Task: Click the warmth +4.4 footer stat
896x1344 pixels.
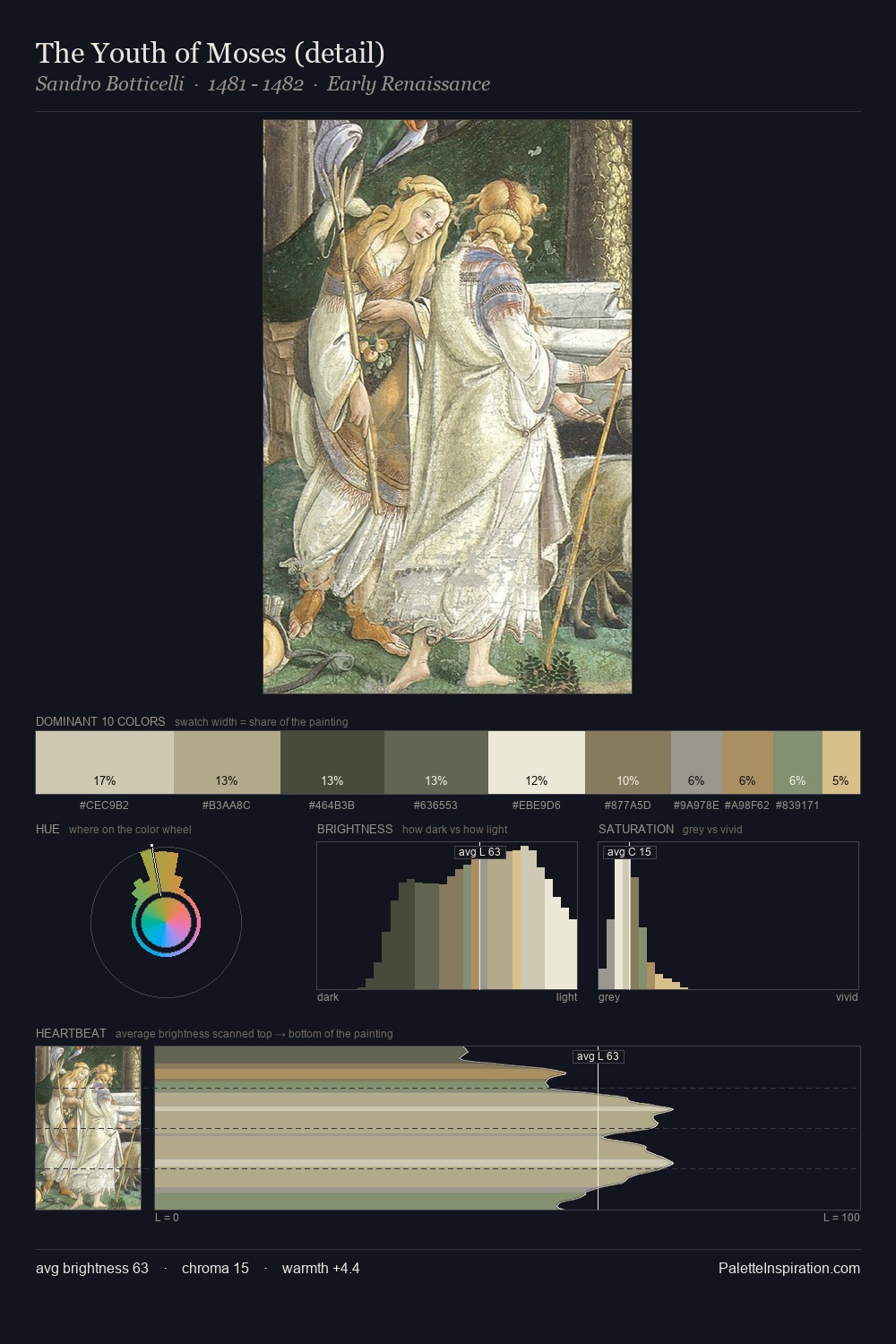Action: [x=321, y=1268]
